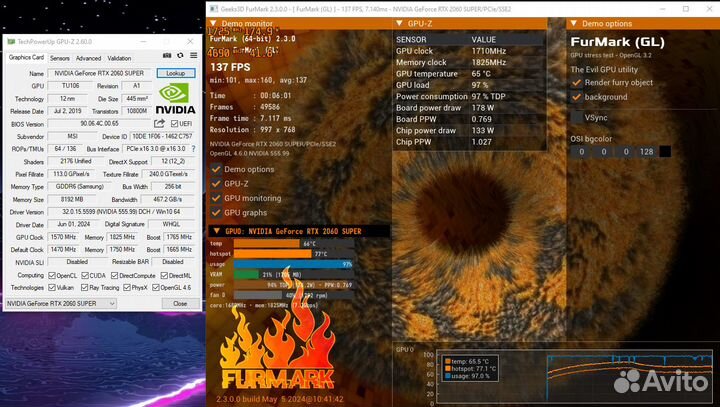Click BIOS version share/export icon
The width and height of the screenshot is (720, 407).
point(159,123)
